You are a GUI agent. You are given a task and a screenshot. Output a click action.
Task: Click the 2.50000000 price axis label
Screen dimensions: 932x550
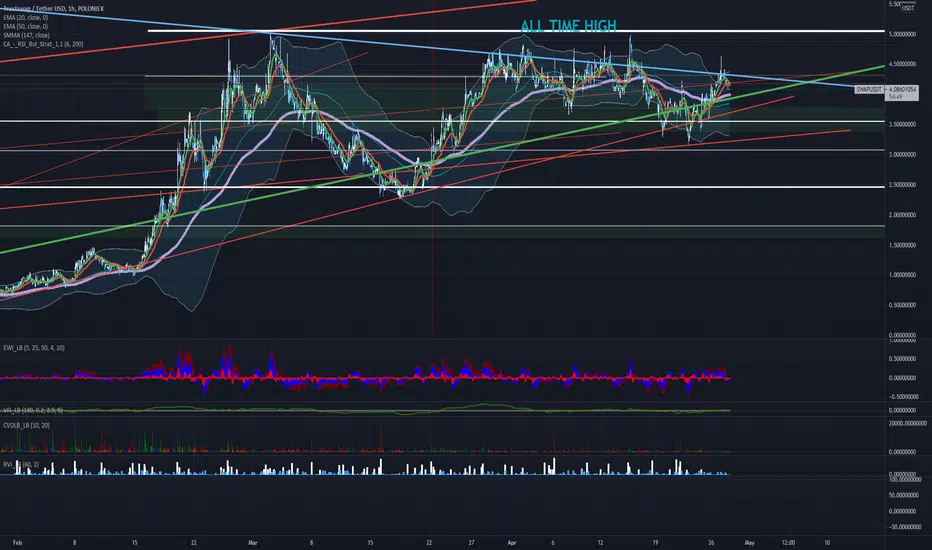coord(902,185)
